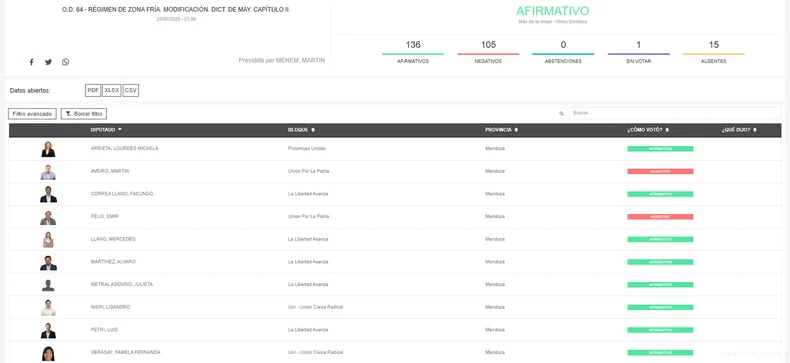790x363 pixels.
Task: Sort by the ¿QUÉ DIJO? column arrows
Action: 755,130
